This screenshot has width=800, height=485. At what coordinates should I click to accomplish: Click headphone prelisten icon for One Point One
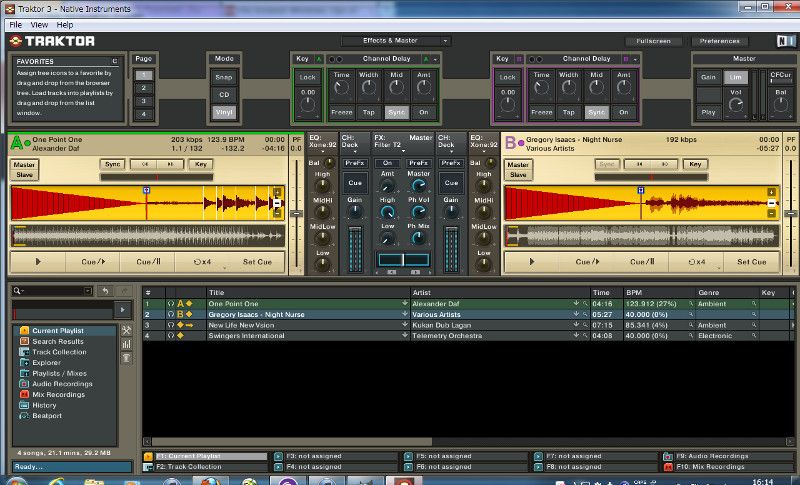(171, 303)
